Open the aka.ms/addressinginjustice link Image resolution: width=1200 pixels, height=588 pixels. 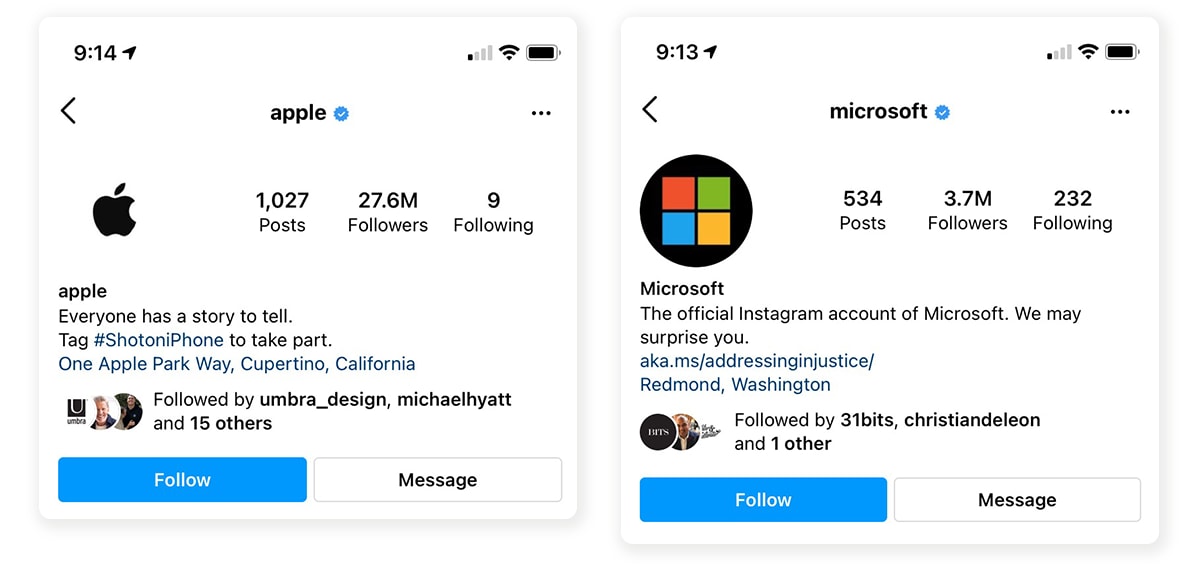click(x=757, y=361)
